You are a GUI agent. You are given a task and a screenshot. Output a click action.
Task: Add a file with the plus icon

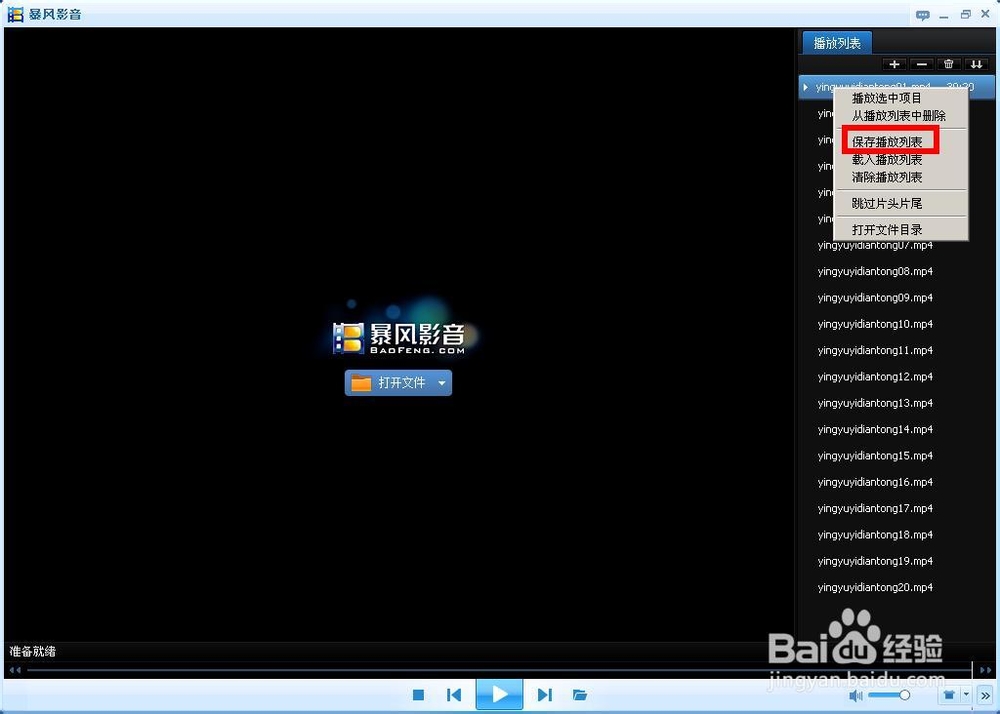point(895,64)
